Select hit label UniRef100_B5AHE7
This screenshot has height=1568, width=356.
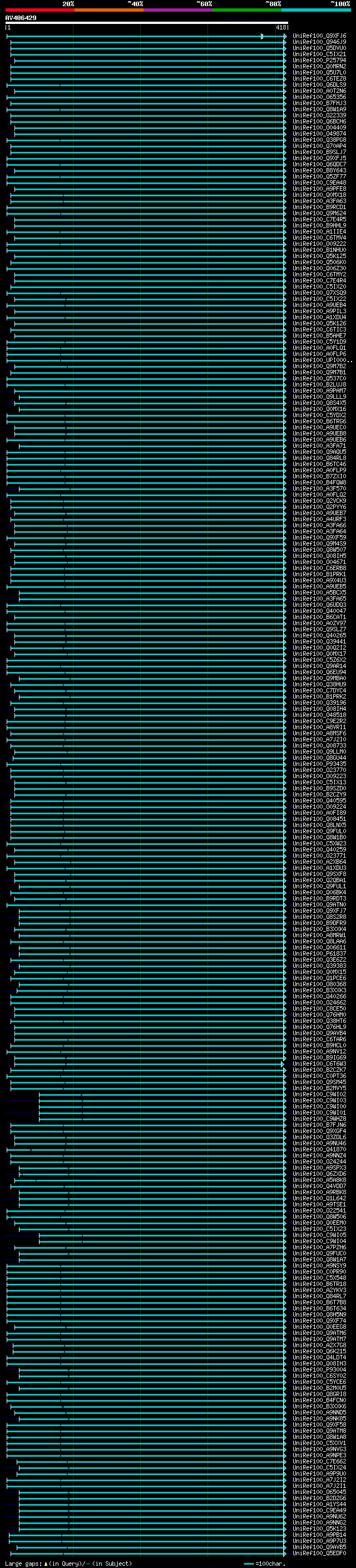coord(319,336)
